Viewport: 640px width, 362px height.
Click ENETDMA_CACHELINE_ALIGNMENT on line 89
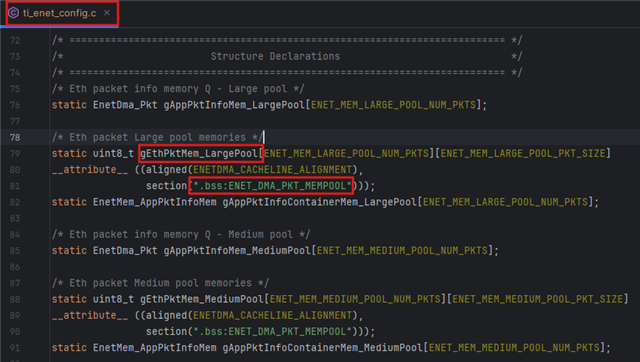[272, 315]
